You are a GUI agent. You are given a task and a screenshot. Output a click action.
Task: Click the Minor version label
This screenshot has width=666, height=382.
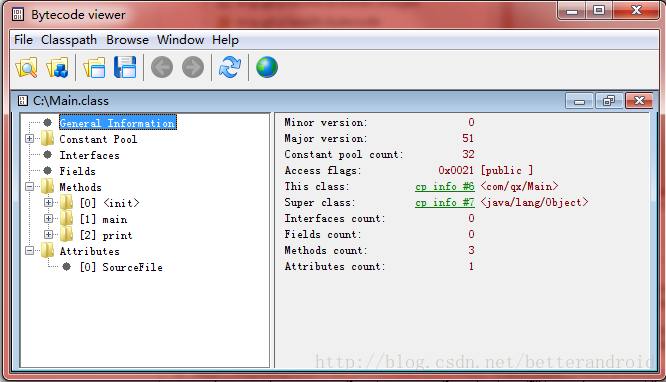(326, 122)
